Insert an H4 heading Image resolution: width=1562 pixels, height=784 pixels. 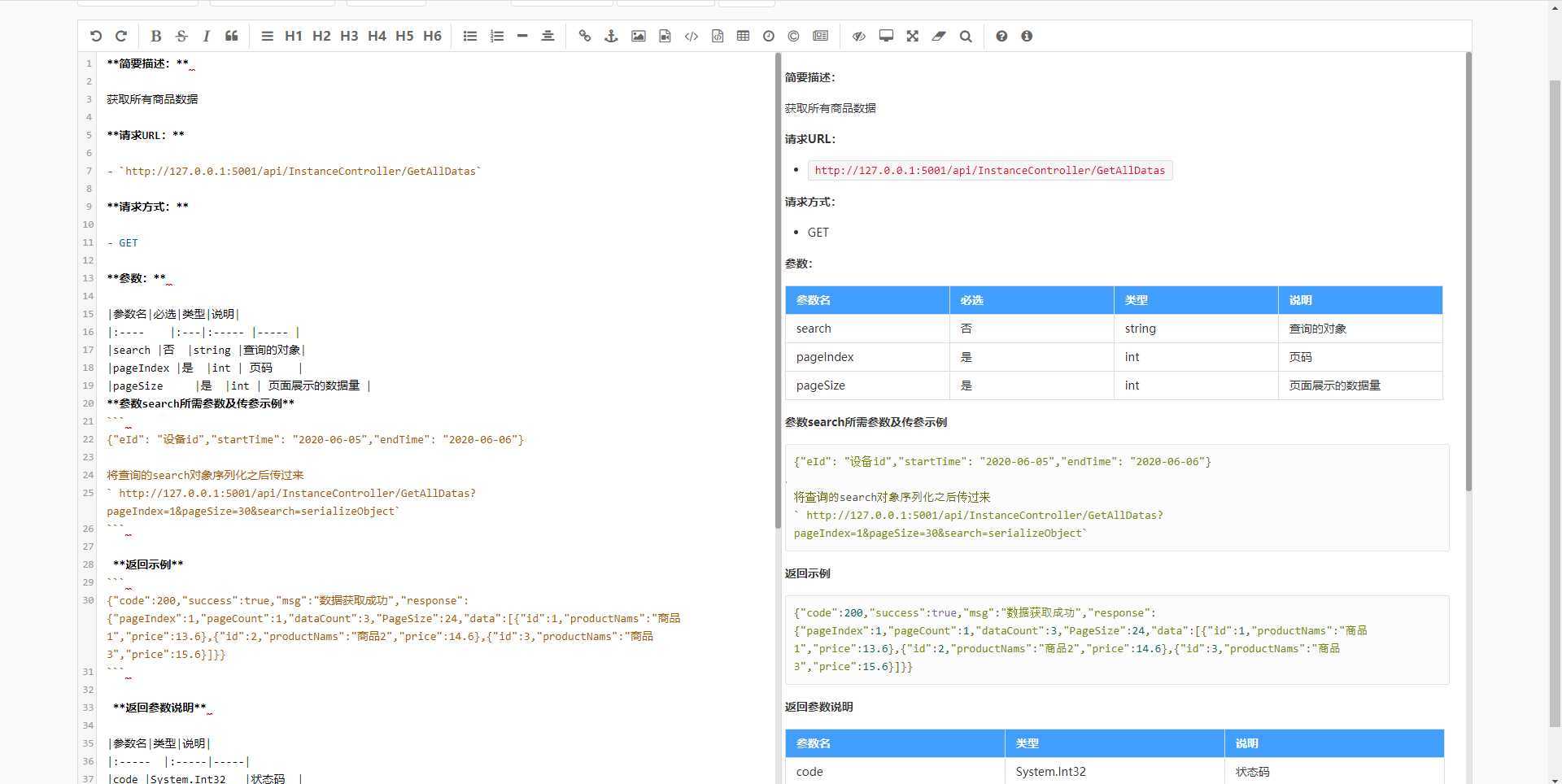[x=377, y=36]
